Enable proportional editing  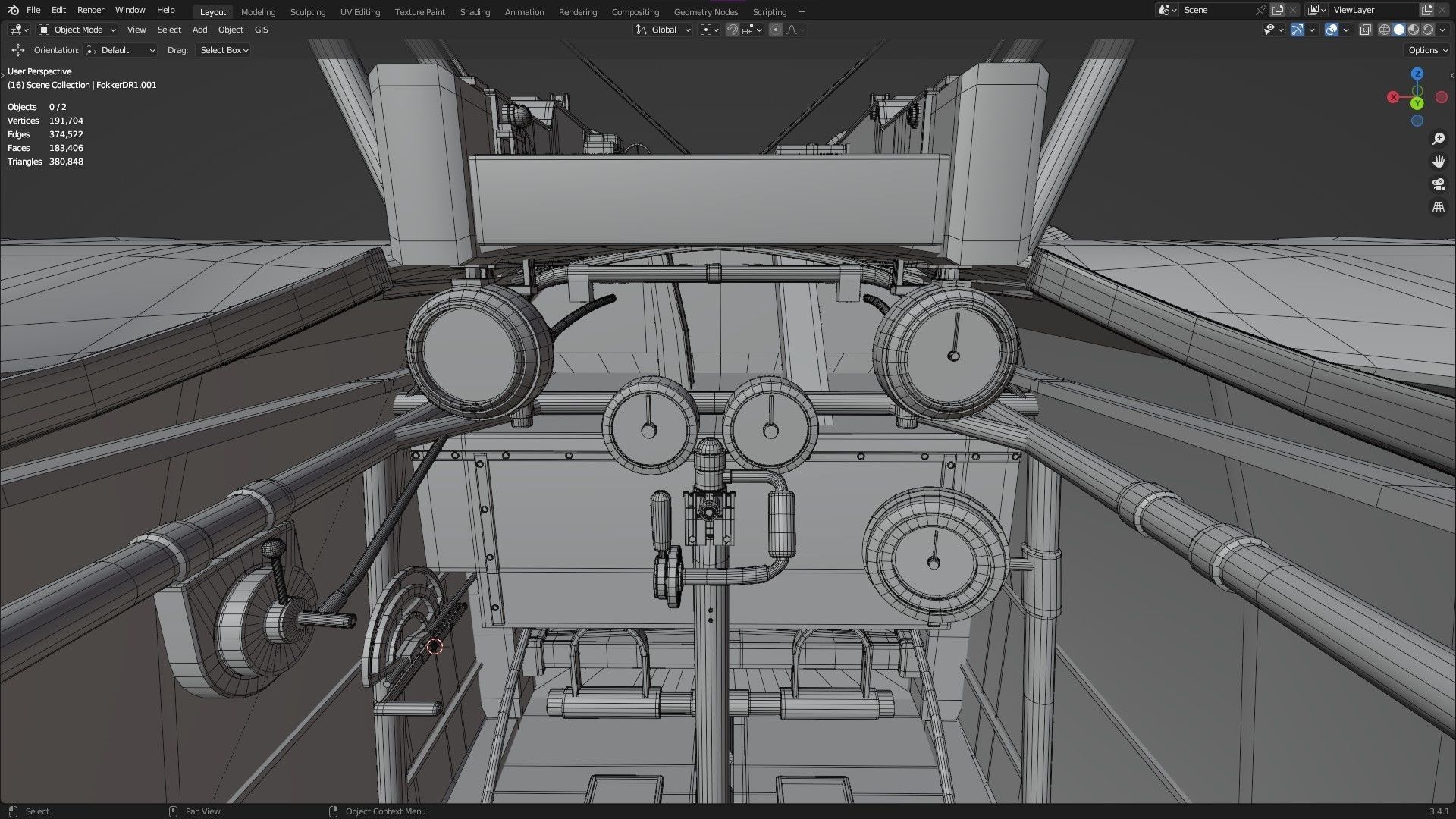coord(776,30)
